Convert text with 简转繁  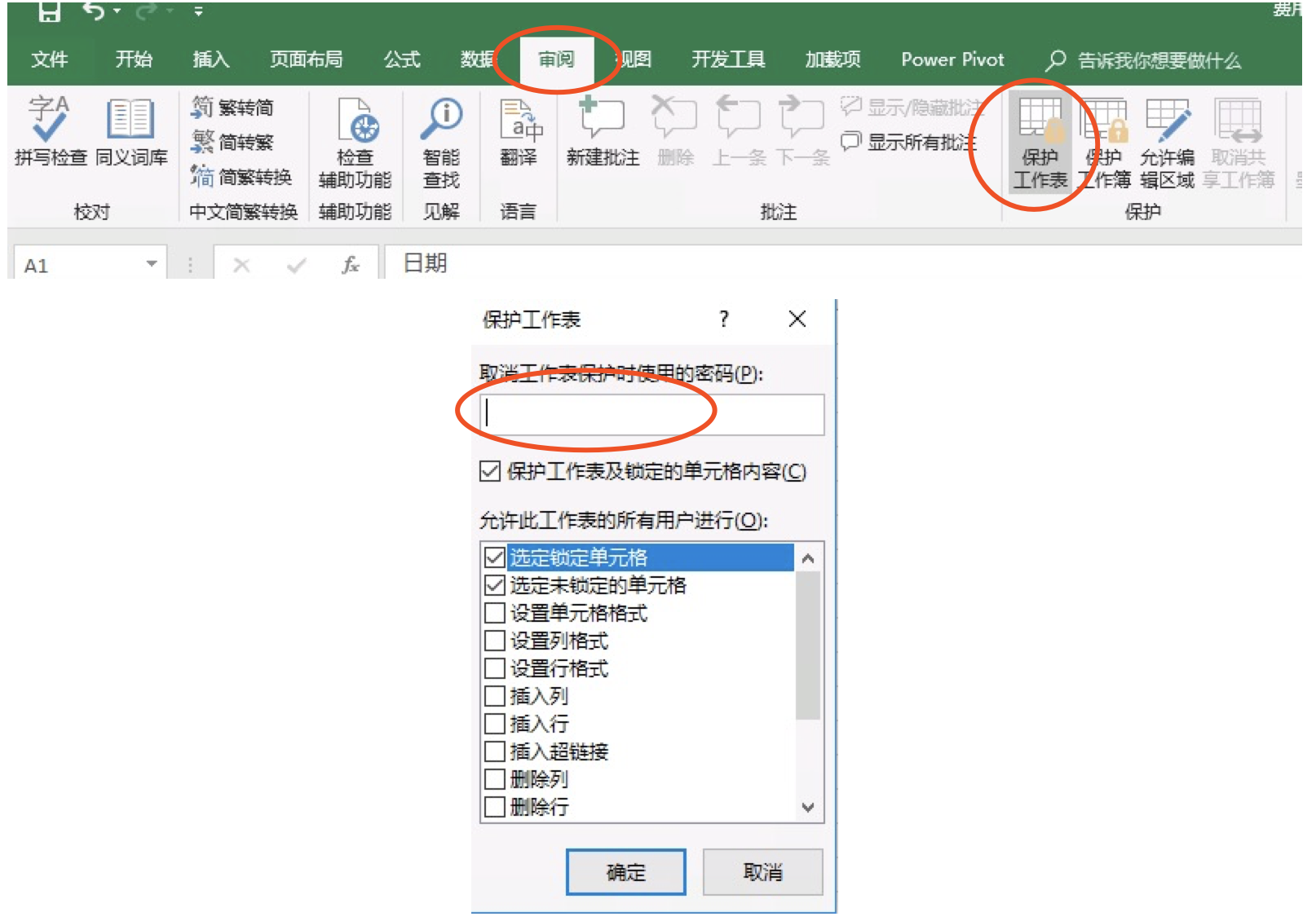(233, 142)
